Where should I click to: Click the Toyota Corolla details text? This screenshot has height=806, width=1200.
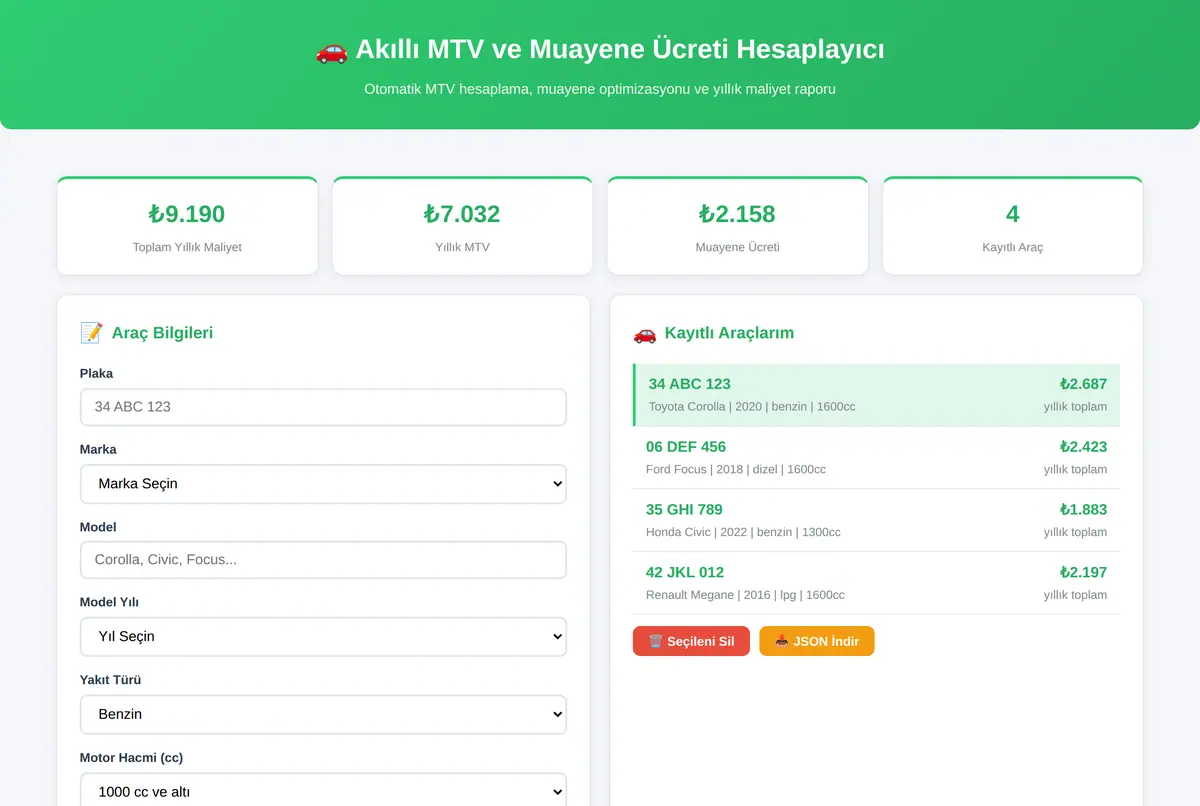pos(752,407)
